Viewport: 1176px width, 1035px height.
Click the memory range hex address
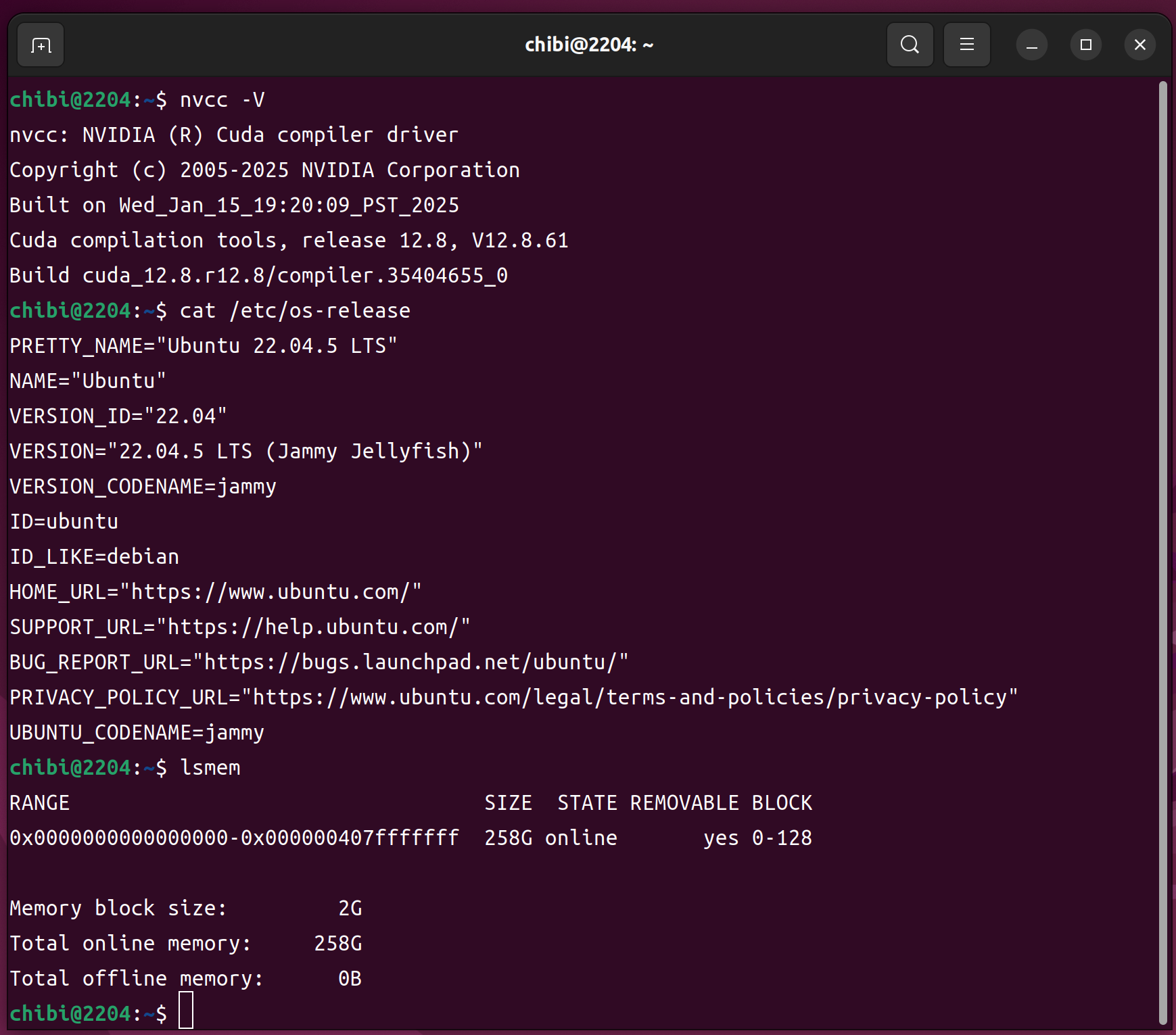coord(234,838)
